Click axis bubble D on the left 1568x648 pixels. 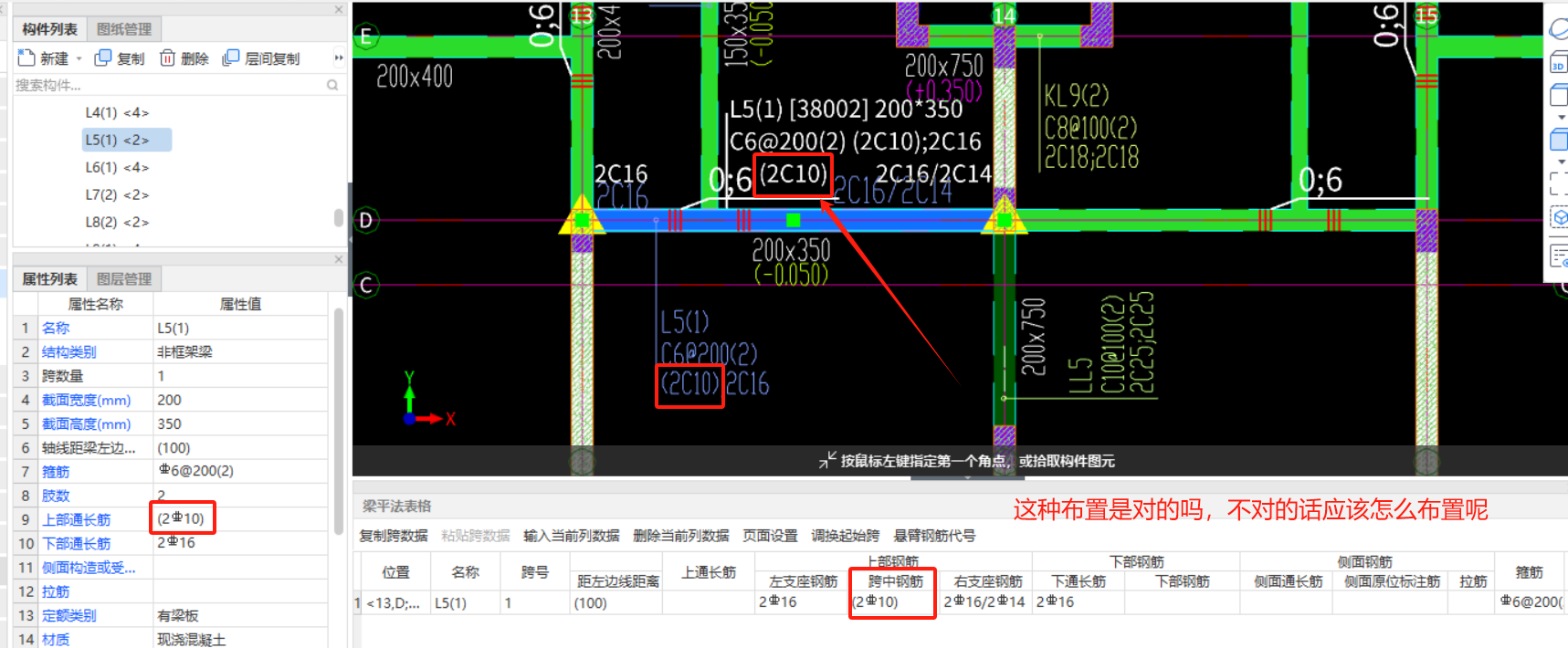[x=366, y=220]
